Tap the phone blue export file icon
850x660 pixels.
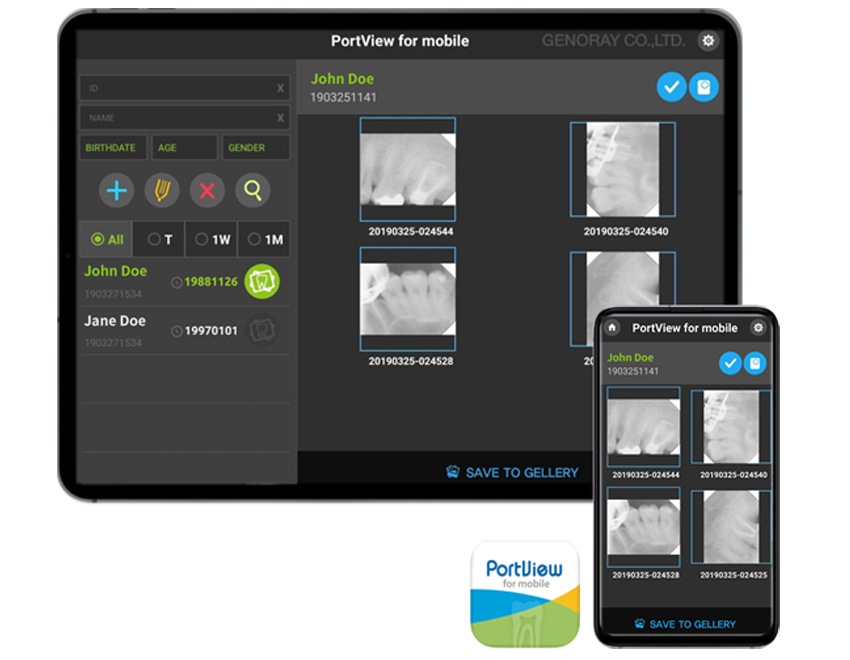[x=755, y=363]
